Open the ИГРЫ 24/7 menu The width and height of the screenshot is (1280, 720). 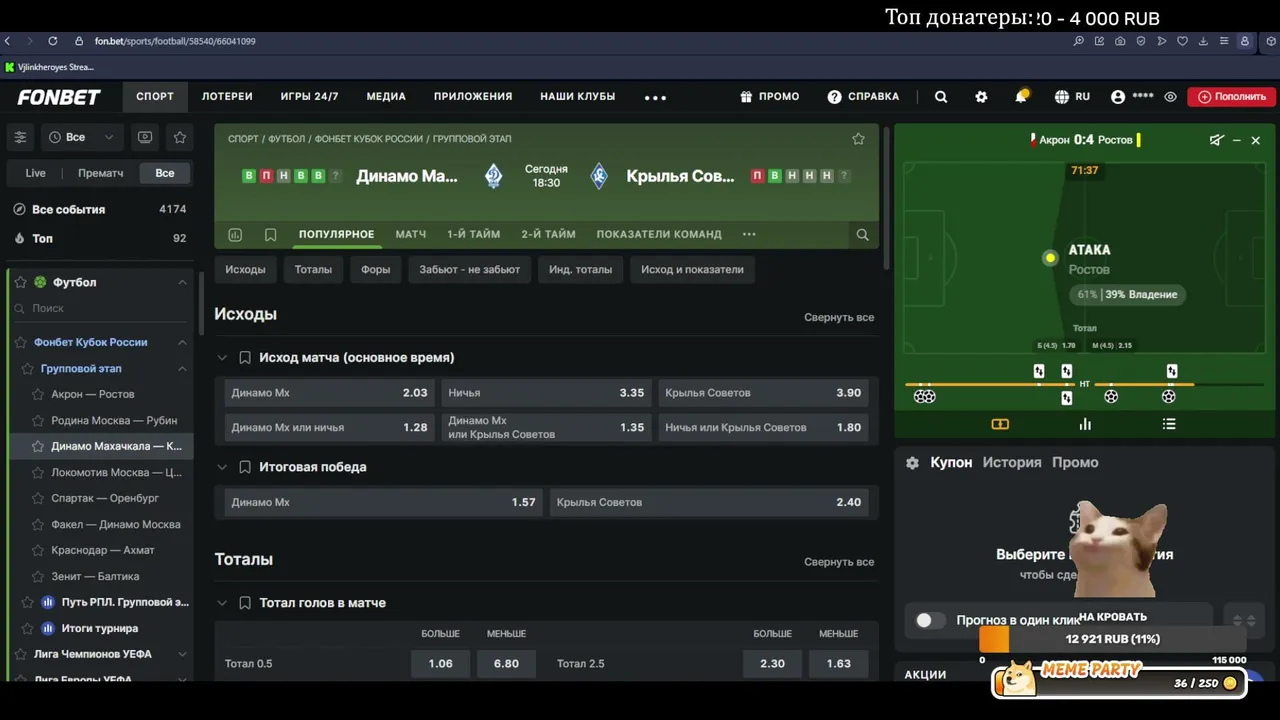tap(309, 97)
